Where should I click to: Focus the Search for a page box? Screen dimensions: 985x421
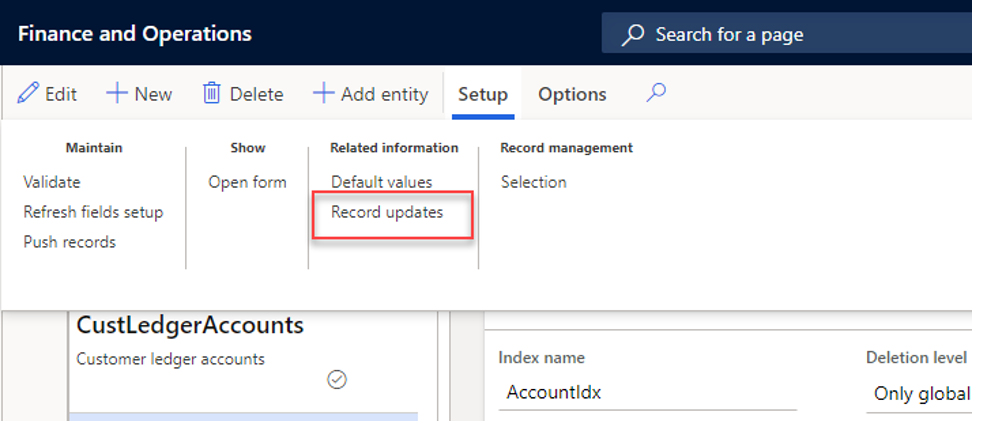(787, 34)
